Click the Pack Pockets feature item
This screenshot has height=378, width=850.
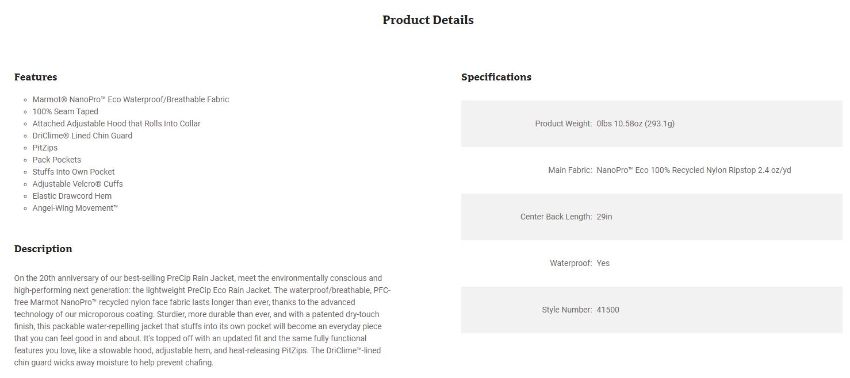coord(56,159)
